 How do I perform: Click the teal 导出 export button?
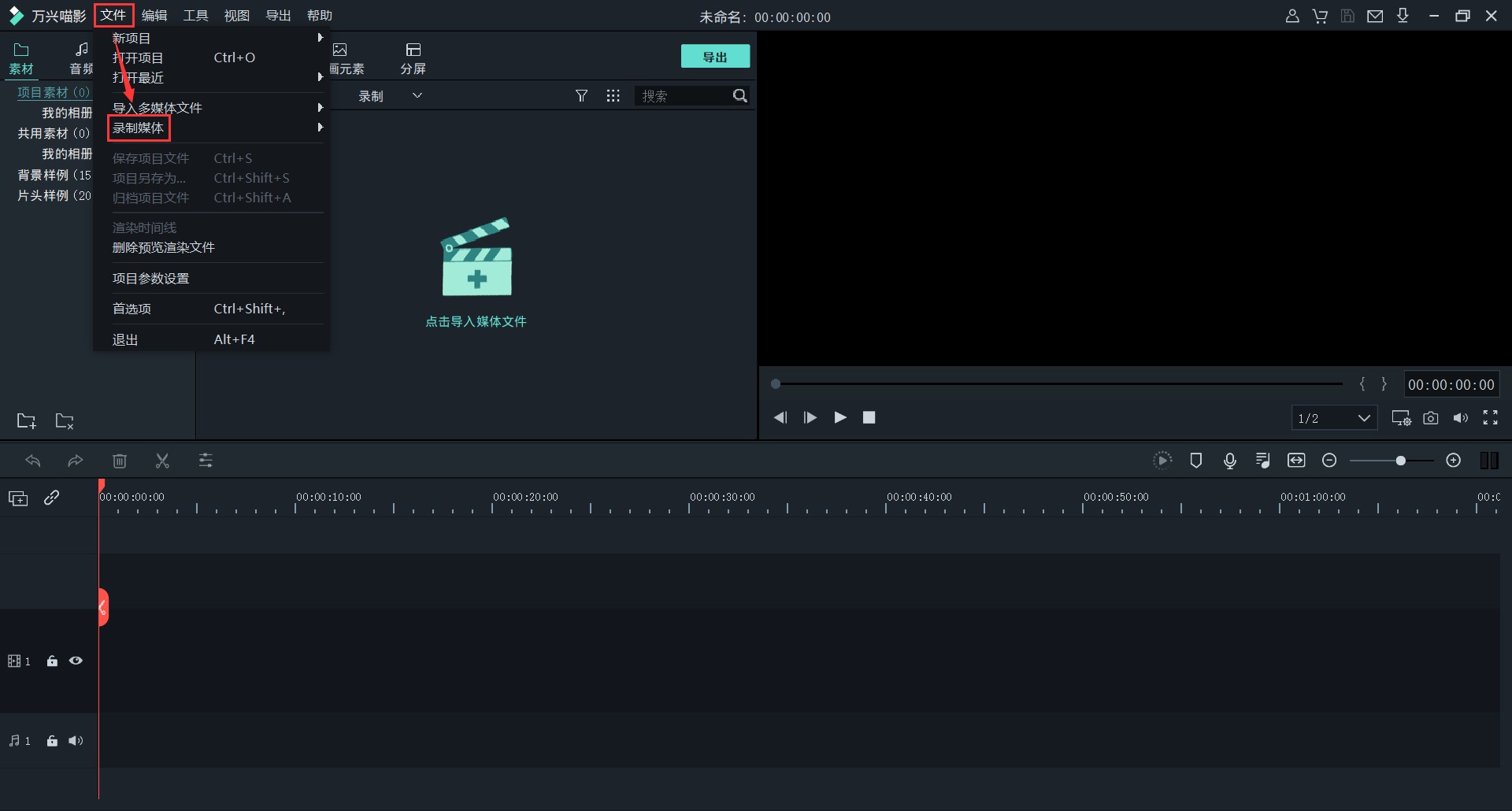point(715,57)
